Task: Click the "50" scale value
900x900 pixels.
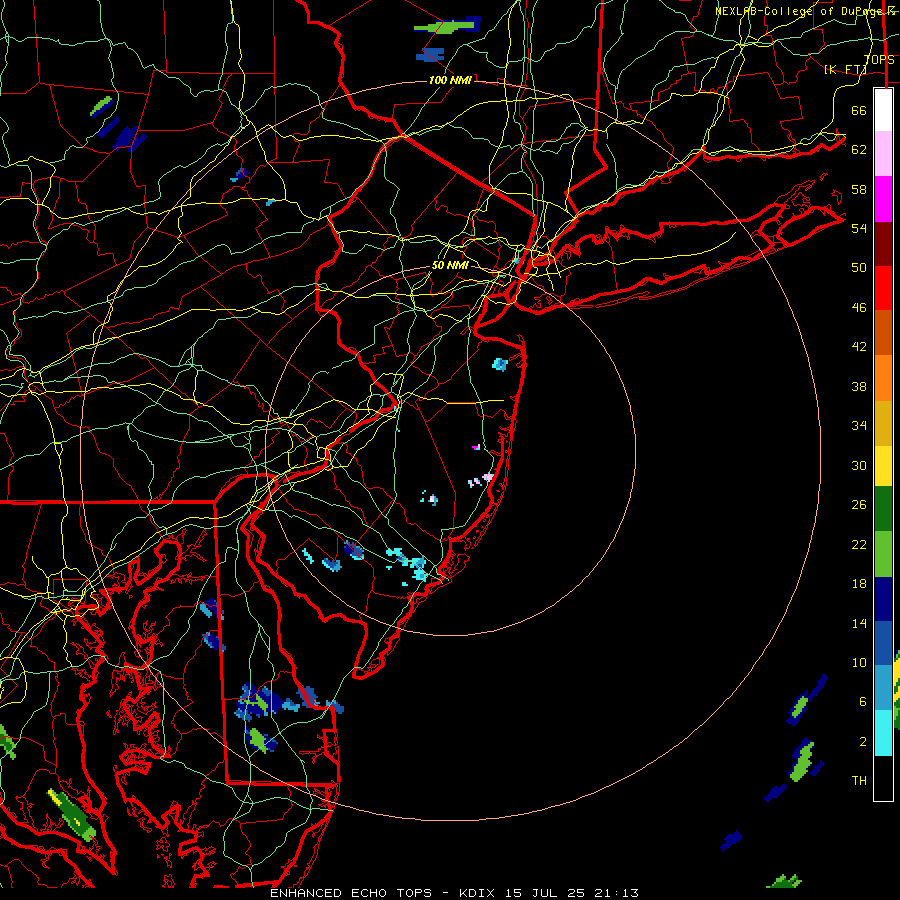Action: coord(859,267)
